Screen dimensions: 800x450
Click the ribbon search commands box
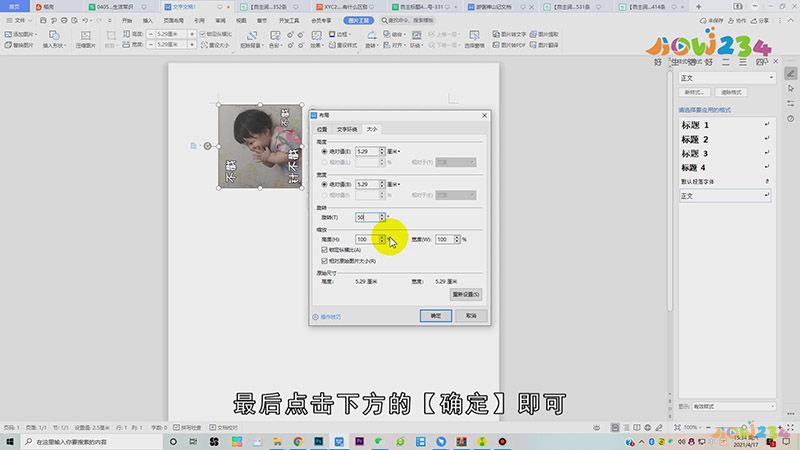pyautogui.click(x=408, y=20)
